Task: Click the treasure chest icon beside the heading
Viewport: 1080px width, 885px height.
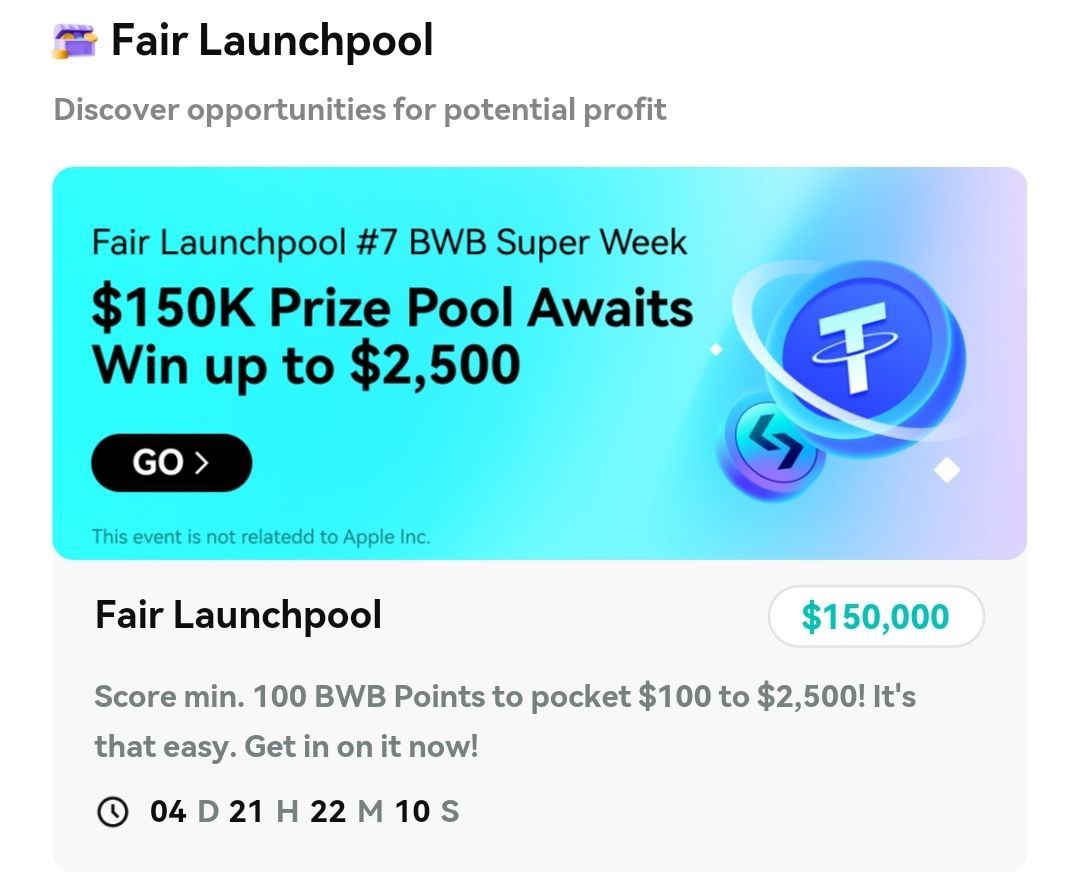Action: point(74,42)
